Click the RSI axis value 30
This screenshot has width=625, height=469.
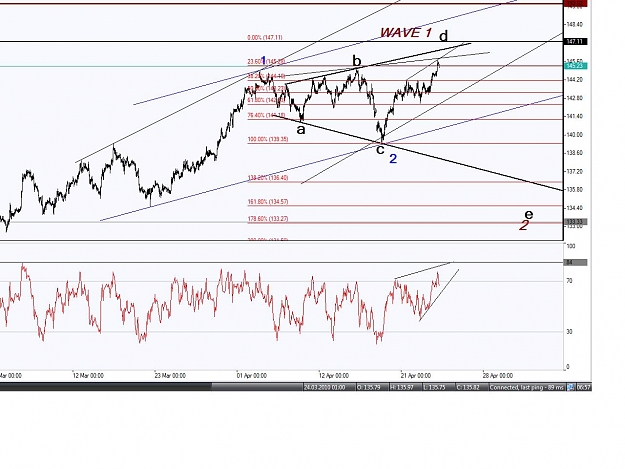point(570,332)
